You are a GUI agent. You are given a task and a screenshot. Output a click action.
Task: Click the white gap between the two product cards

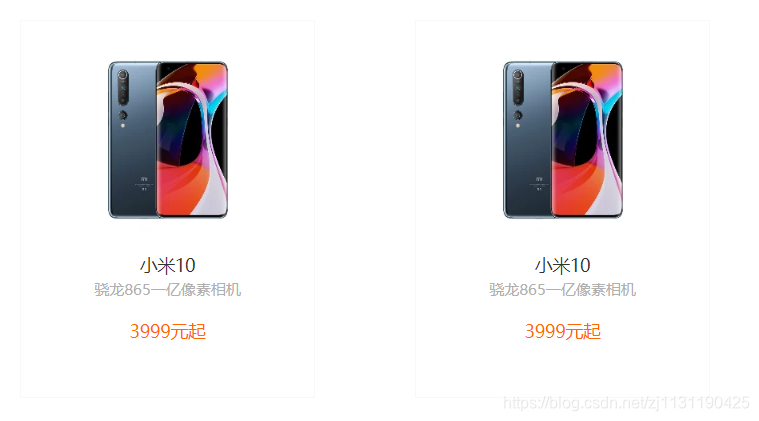[365, 209]
